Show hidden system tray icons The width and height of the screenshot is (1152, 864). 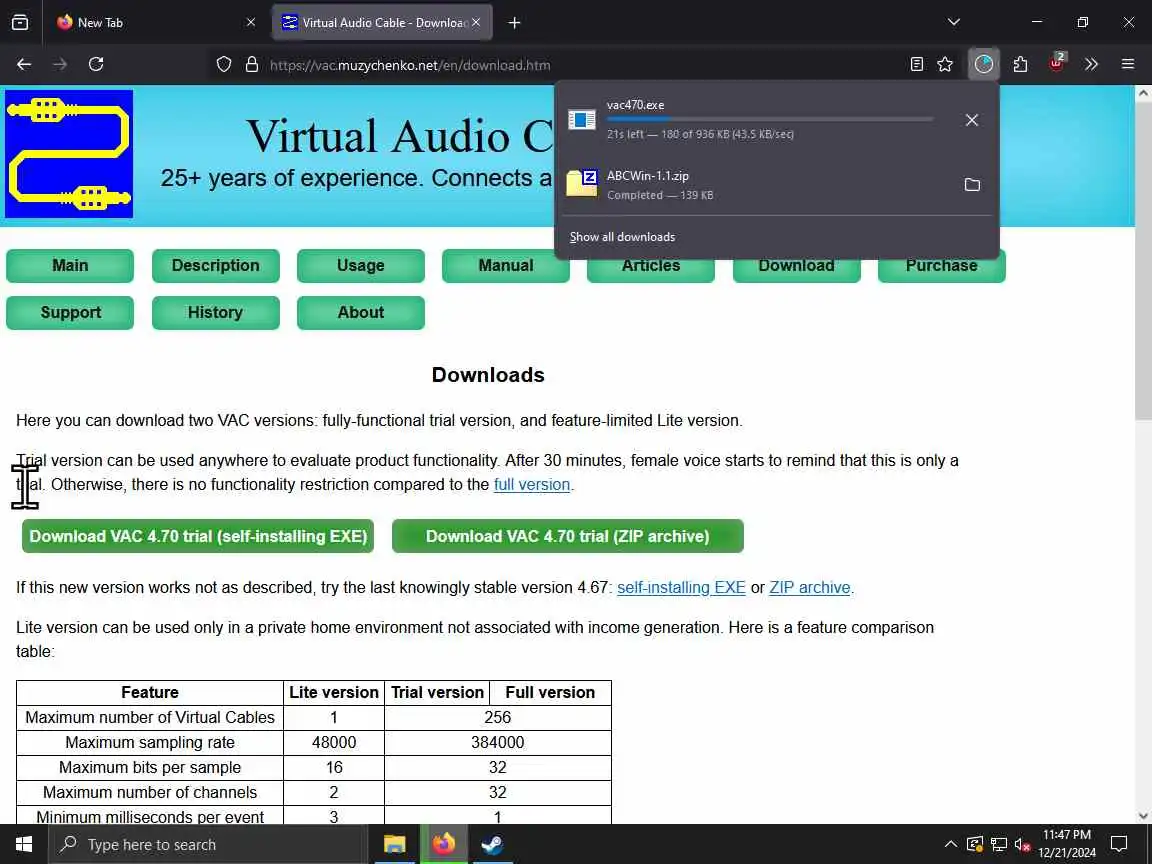(950, 844)
